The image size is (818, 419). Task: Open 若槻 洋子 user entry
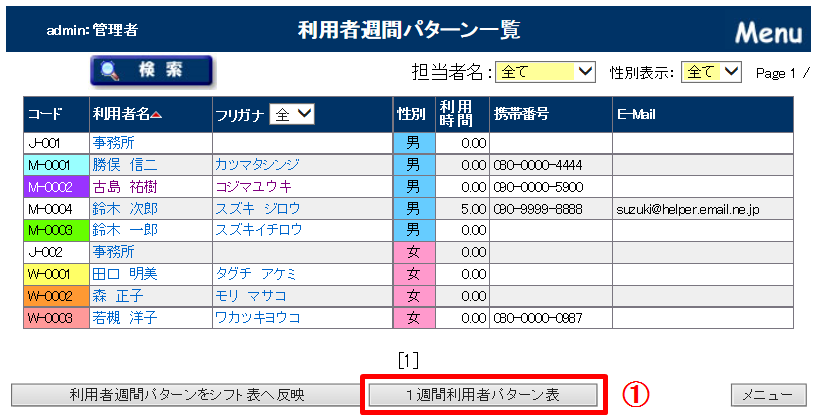click(124, 318)
